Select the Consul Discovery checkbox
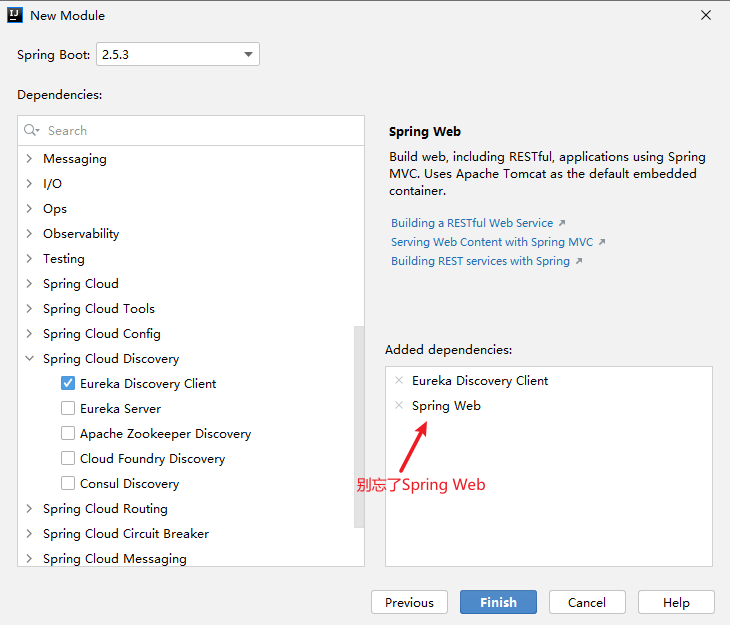The width and height of the screenshot is (730, 625). 68,483
